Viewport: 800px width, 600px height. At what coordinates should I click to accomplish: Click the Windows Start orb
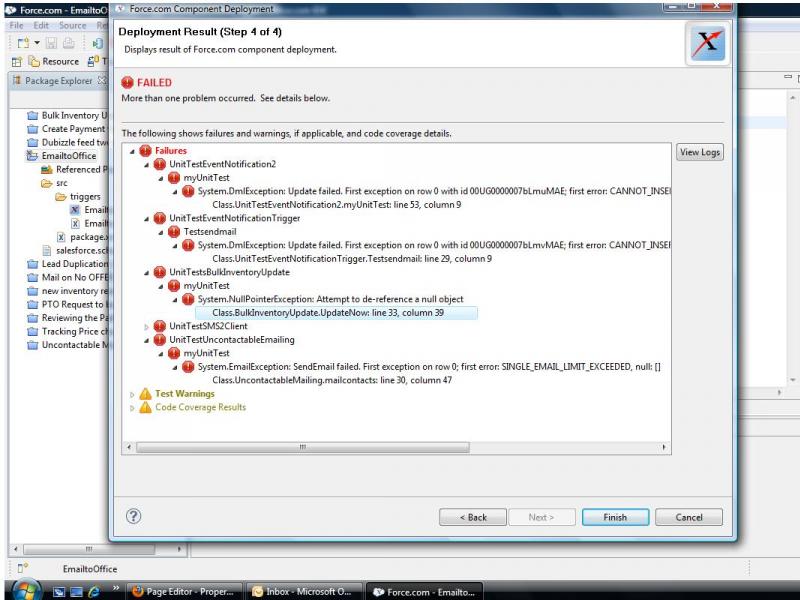point(27,591)
